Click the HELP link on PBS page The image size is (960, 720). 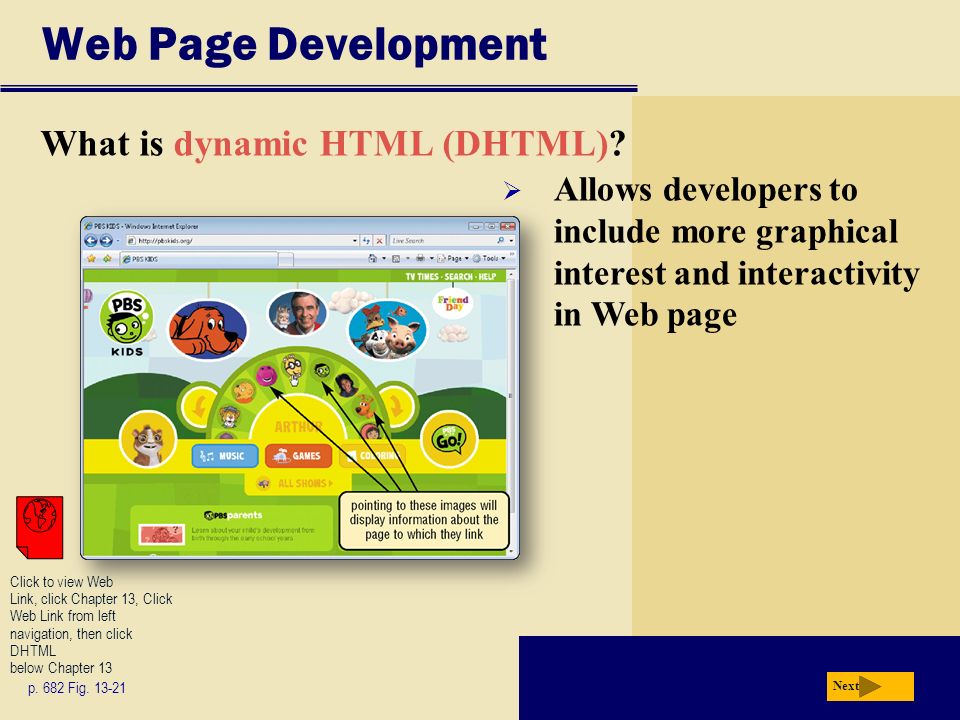487,277
